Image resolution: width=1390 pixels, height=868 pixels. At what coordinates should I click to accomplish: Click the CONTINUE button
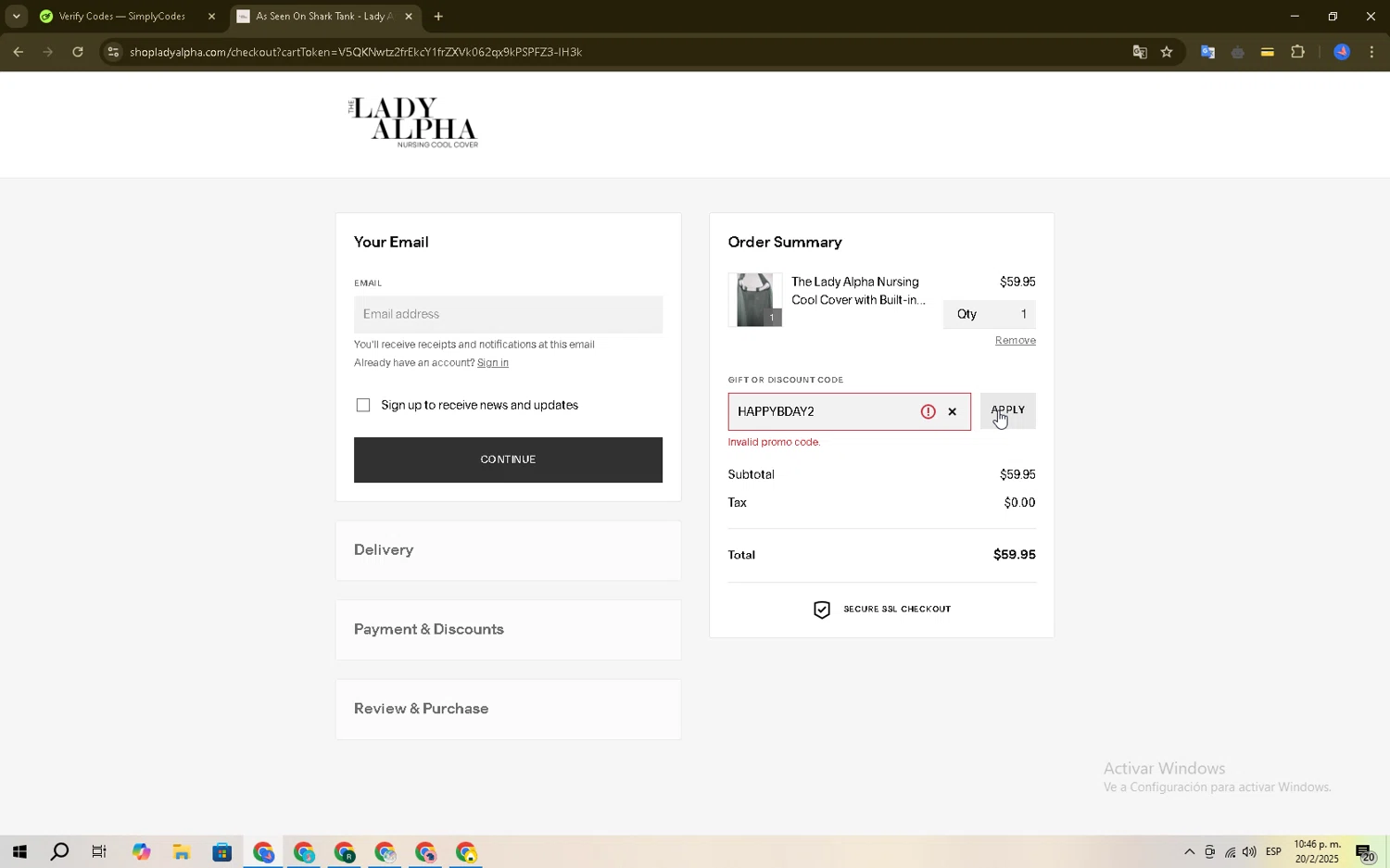click(x=508, y=460)
